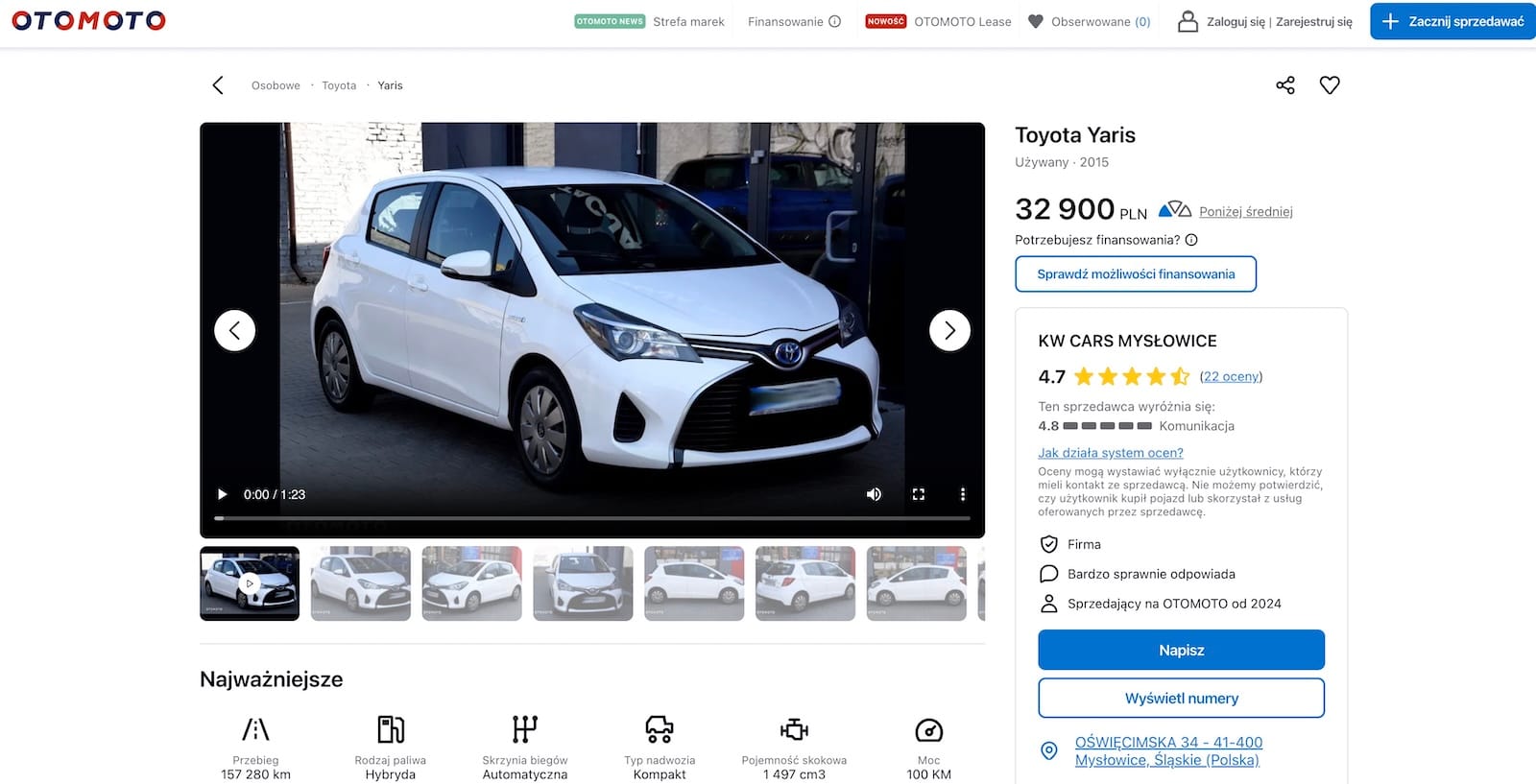Open Osobowe breadcrumb

276,85
